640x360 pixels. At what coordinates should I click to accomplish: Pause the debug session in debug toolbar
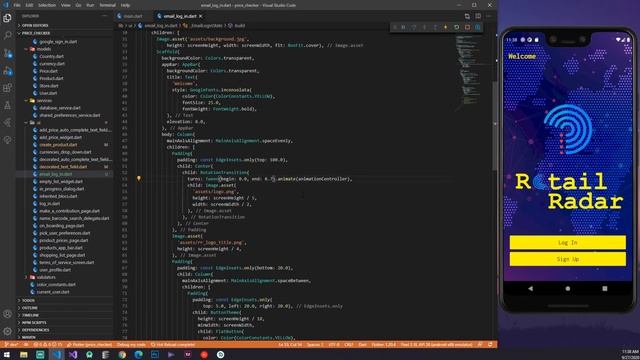coord(403,27)
